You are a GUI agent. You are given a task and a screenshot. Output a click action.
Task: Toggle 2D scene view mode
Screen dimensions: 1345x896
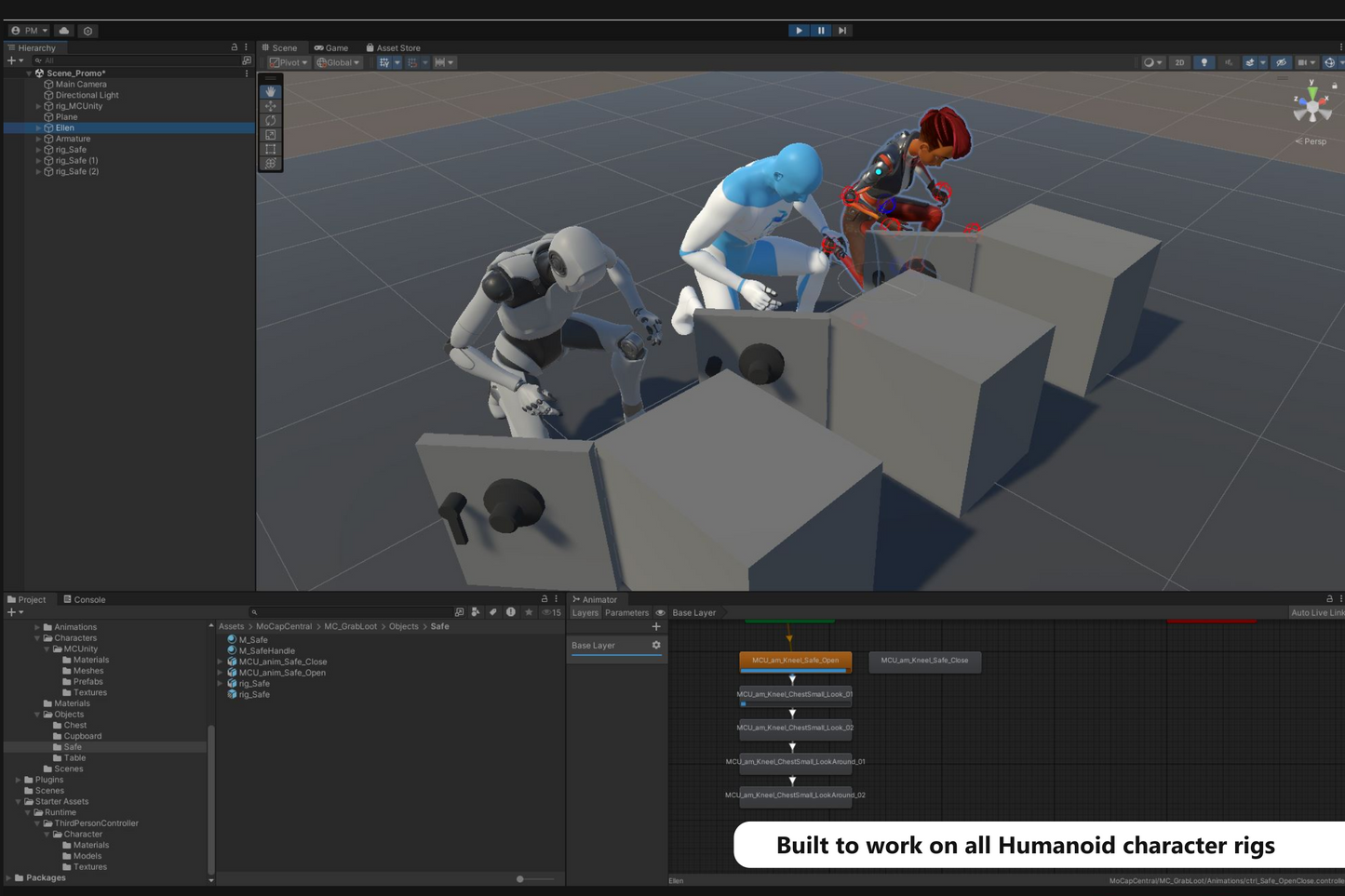[1179, 63]
